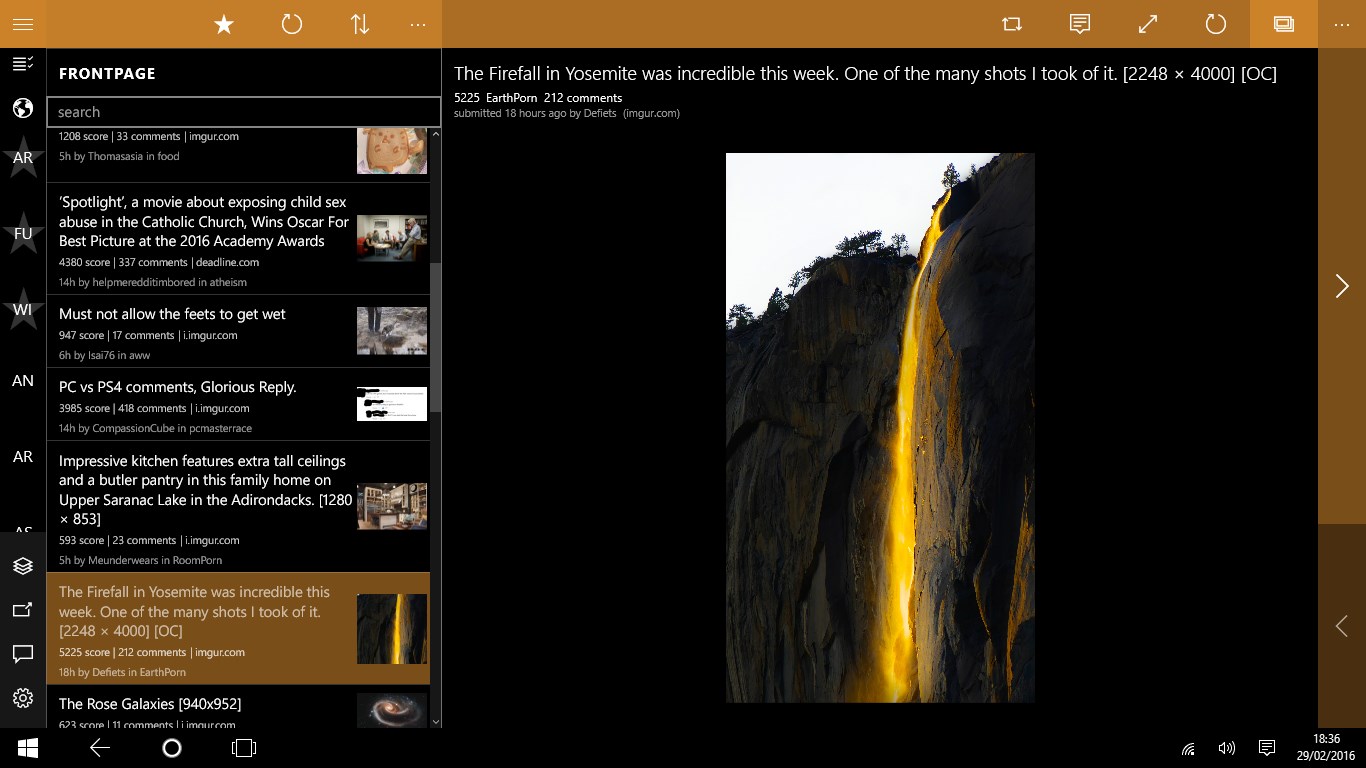The image size is (1366, 768).
Task: Toggle the checklist icon in the sidebar
Action: click(23, 64)
